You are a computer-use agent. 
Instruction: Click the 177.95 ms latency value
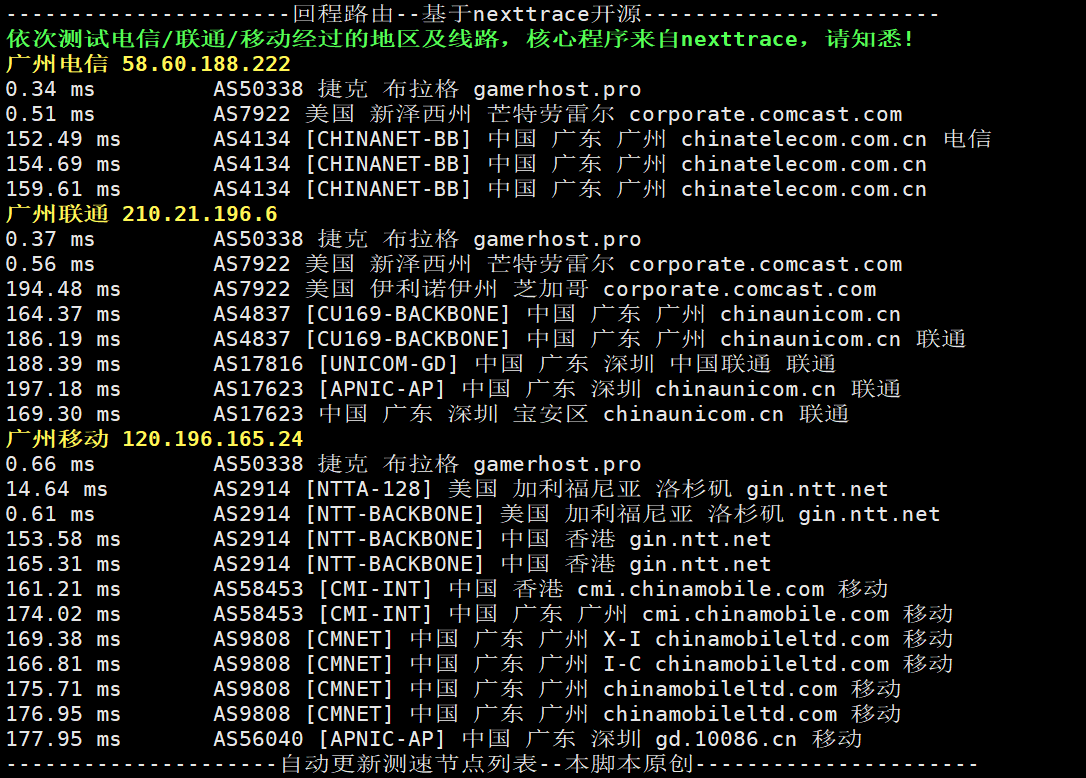point(62,740)
